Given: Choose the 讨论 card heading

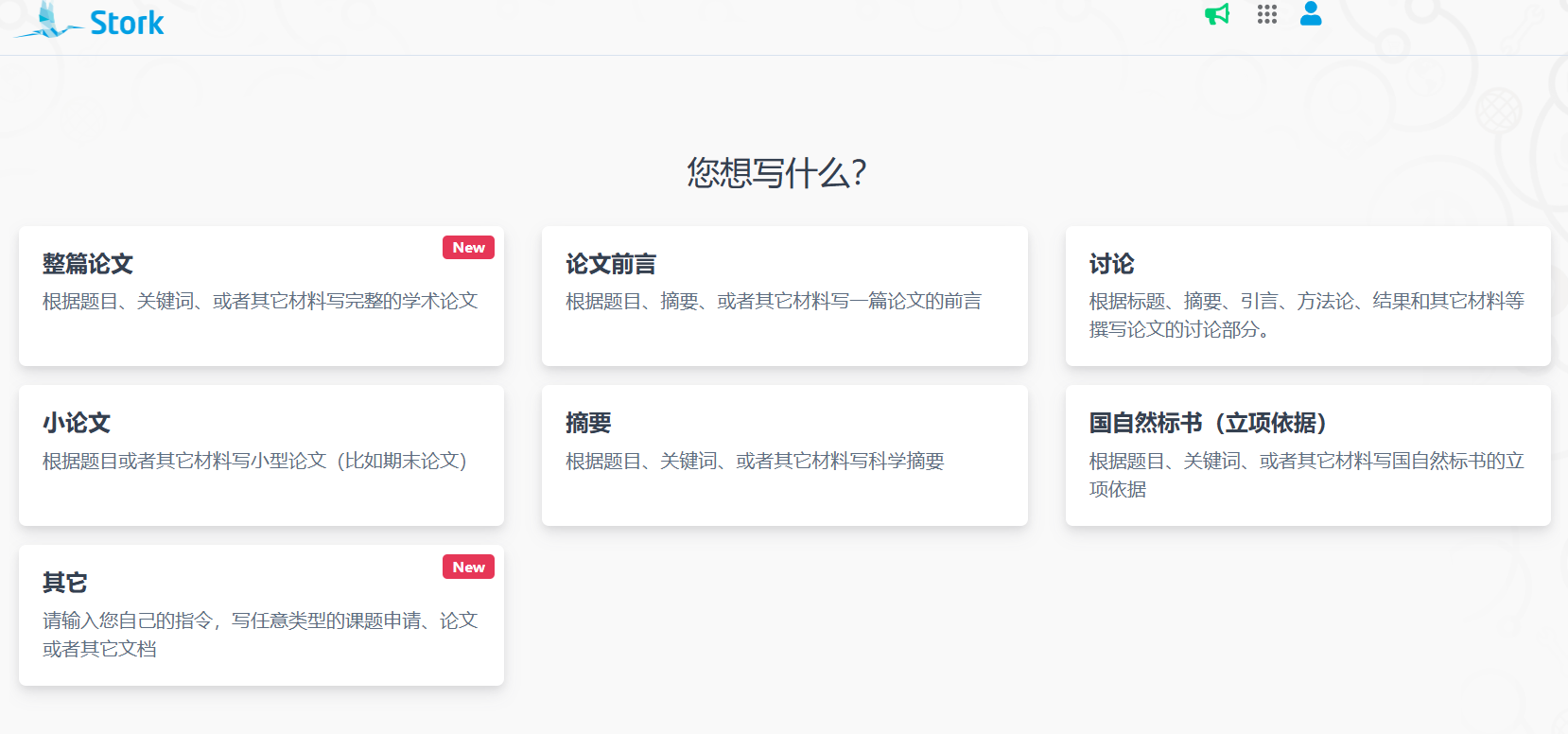Looking at the screenshot, I should [x=1111, y=264].
